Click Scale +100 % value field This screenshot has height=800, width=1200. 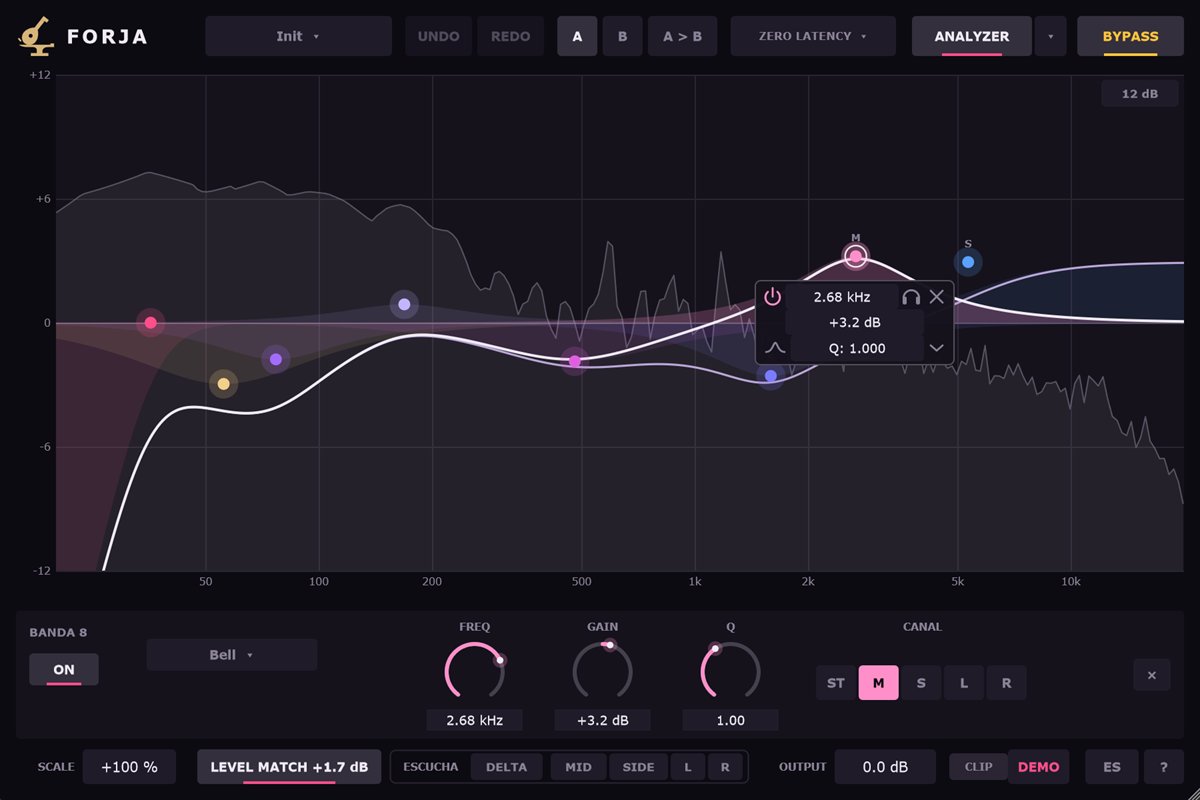click(129, 767)
